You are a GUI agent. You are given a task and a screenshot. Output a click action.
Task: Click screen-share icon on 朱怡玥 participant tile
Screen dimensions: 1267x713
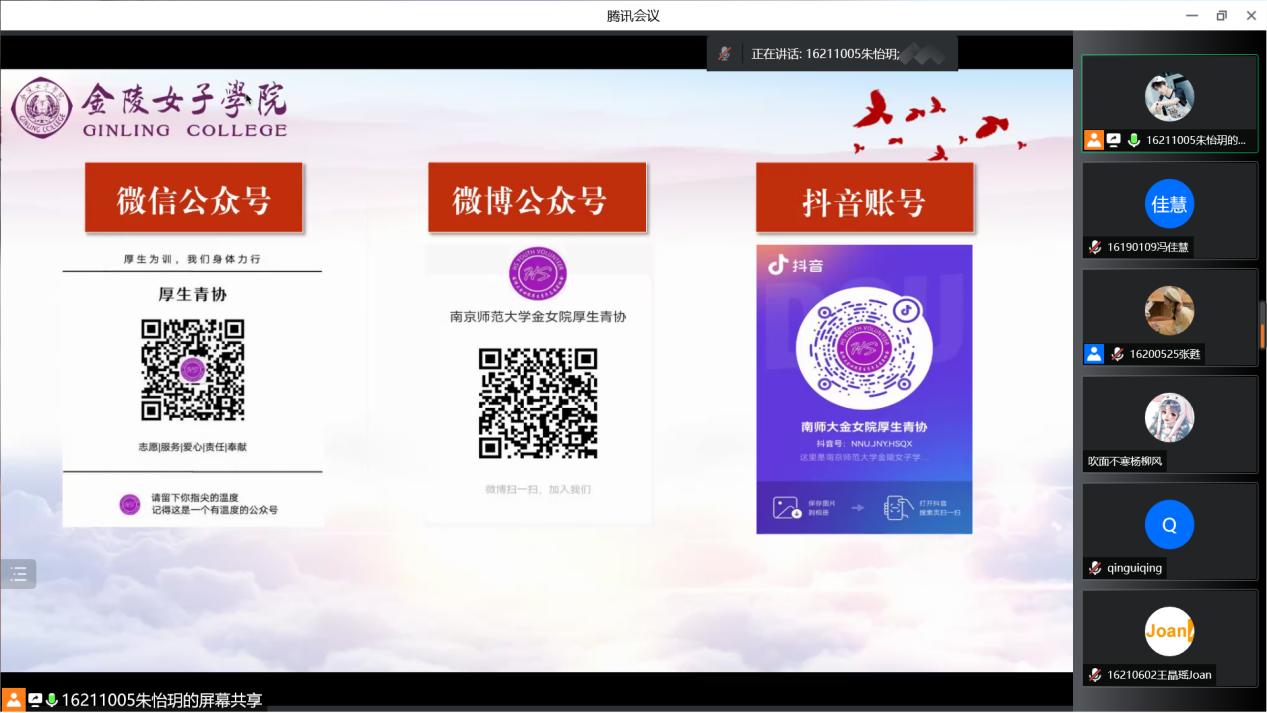(x=1113, y=140)
